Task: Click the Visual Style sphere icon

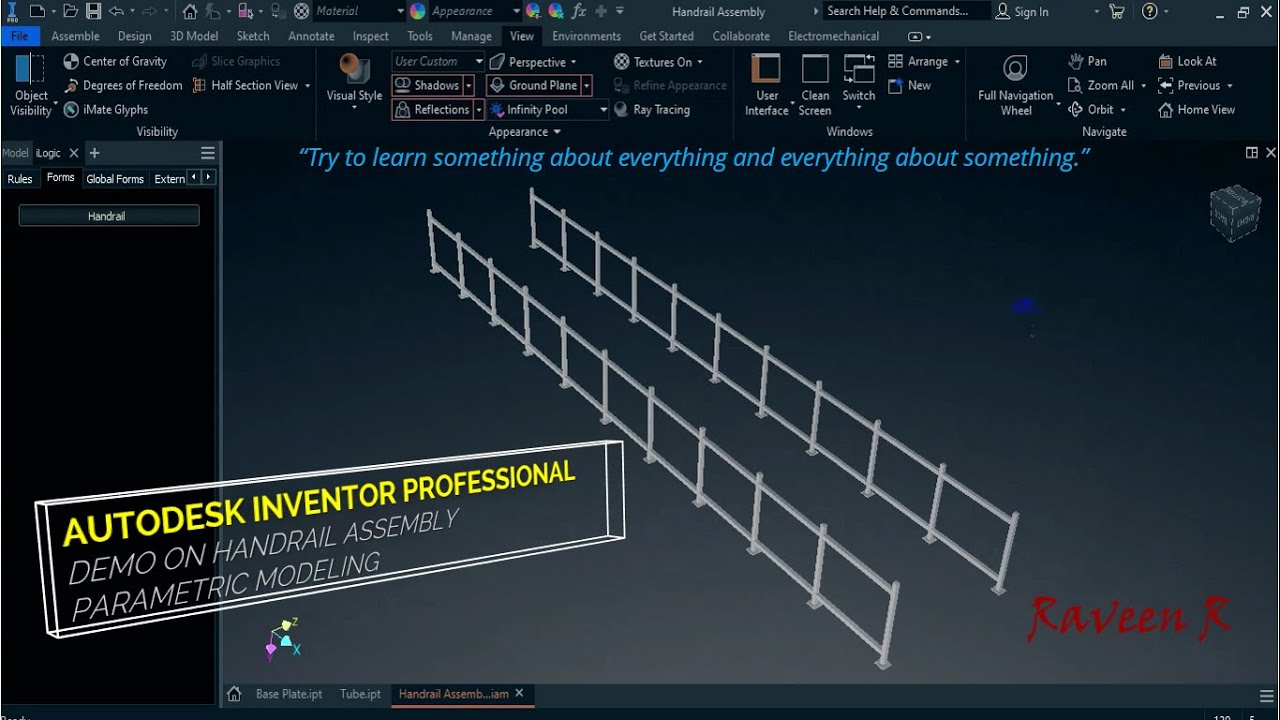Action: [x=354, y=70]
